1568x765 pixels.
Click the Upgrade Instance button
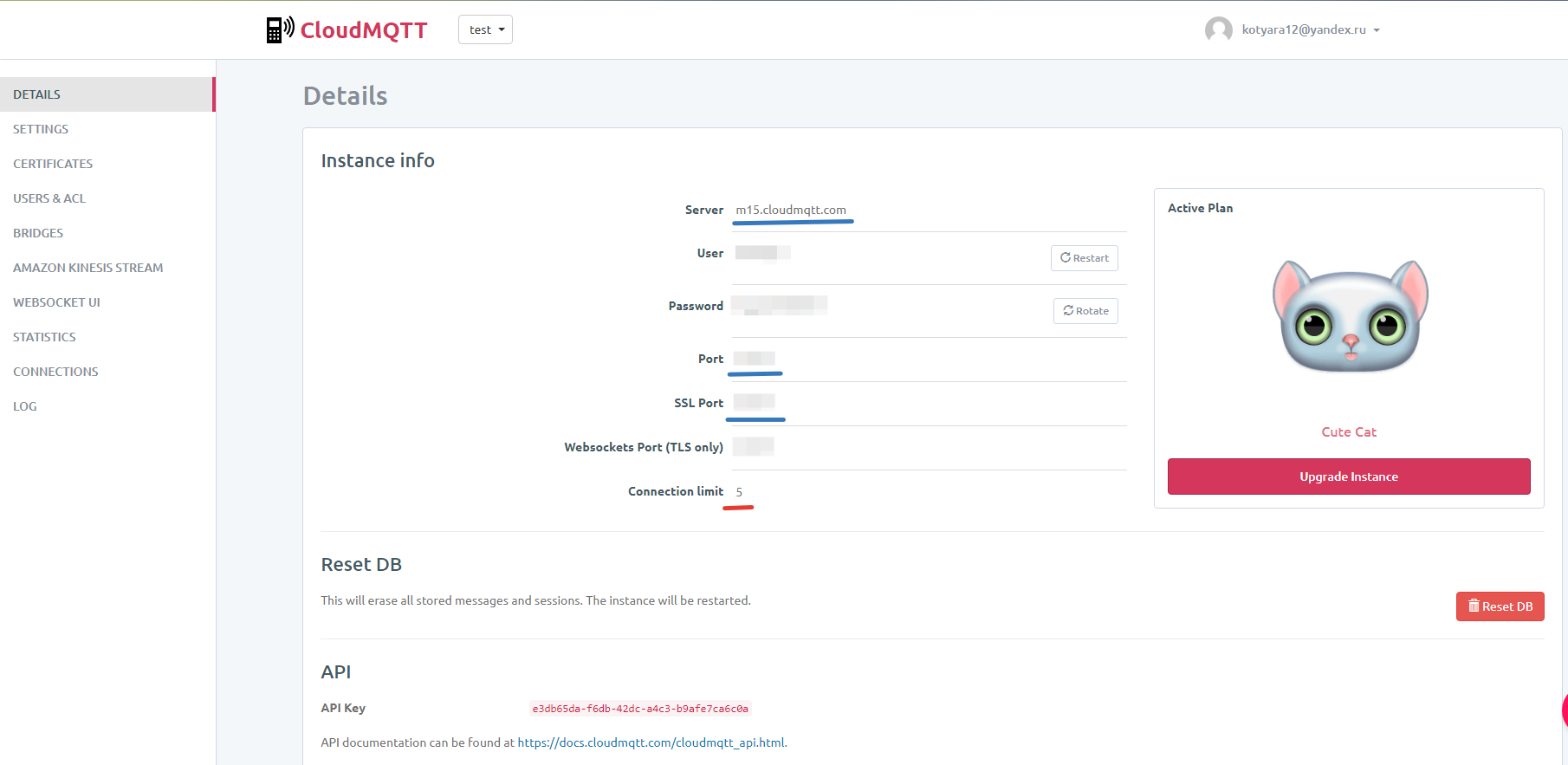tap(1348, 477)
